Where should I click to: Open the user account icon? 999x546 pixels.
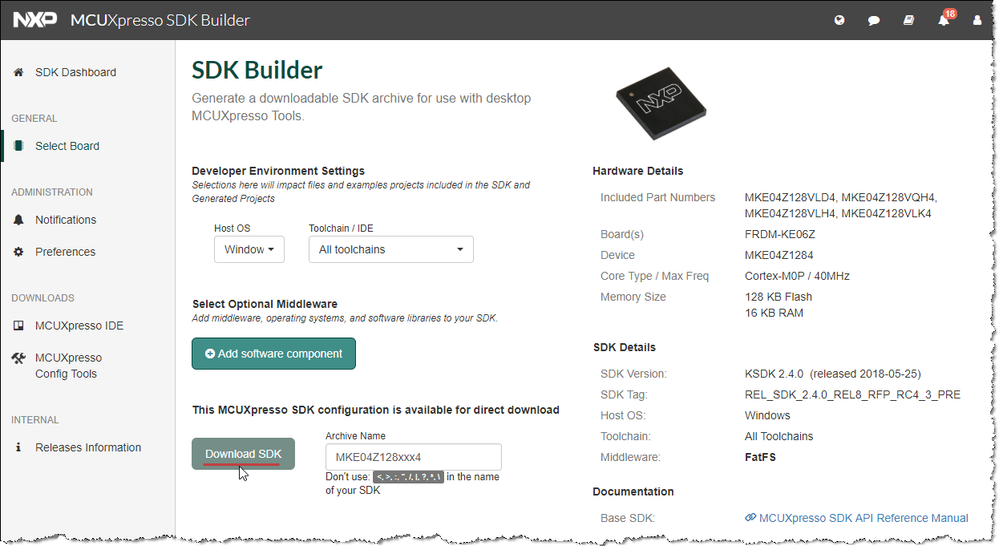click(x=977, y=20)
